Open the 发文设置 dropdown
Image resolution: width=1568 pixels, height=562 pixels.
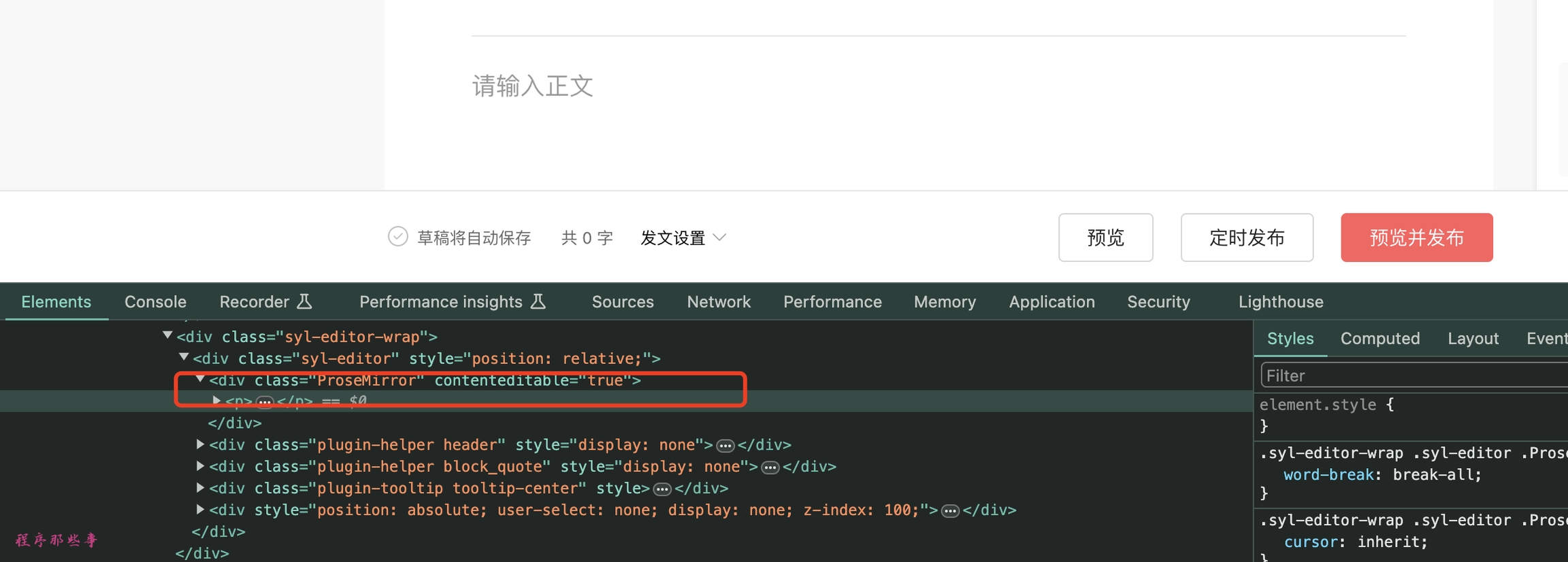[x=683, y=237]
